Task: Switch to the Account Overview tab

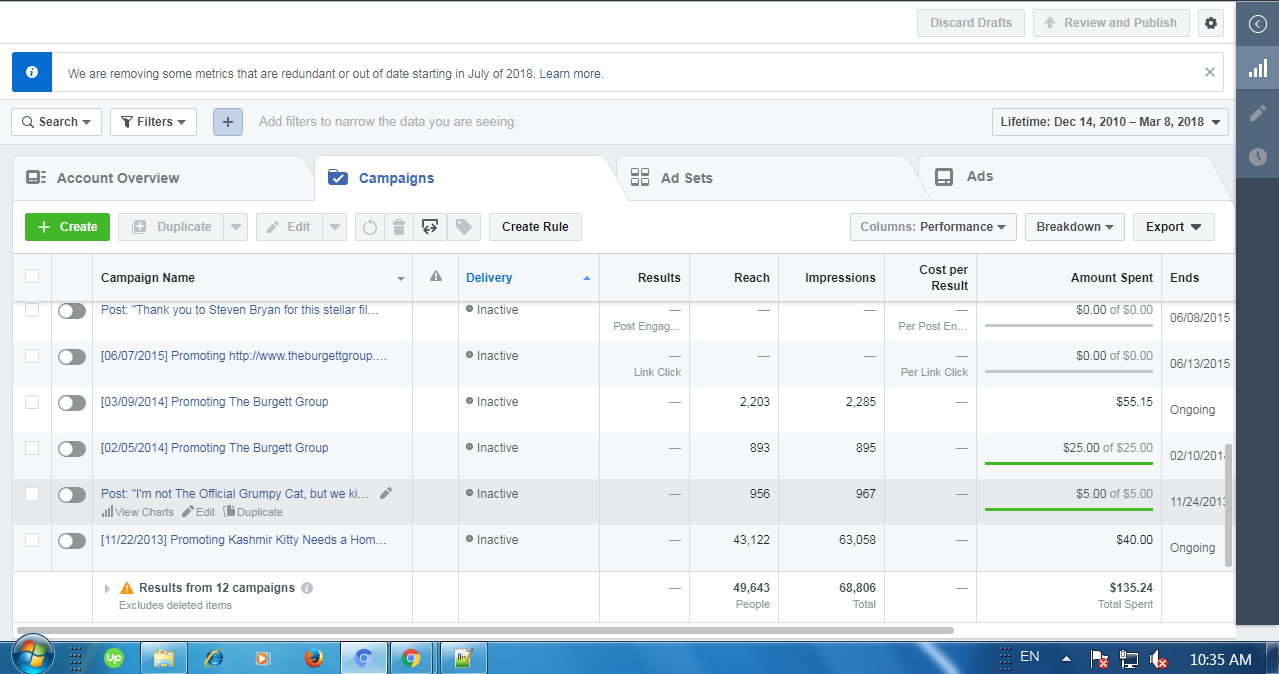Action: [117, 178]
